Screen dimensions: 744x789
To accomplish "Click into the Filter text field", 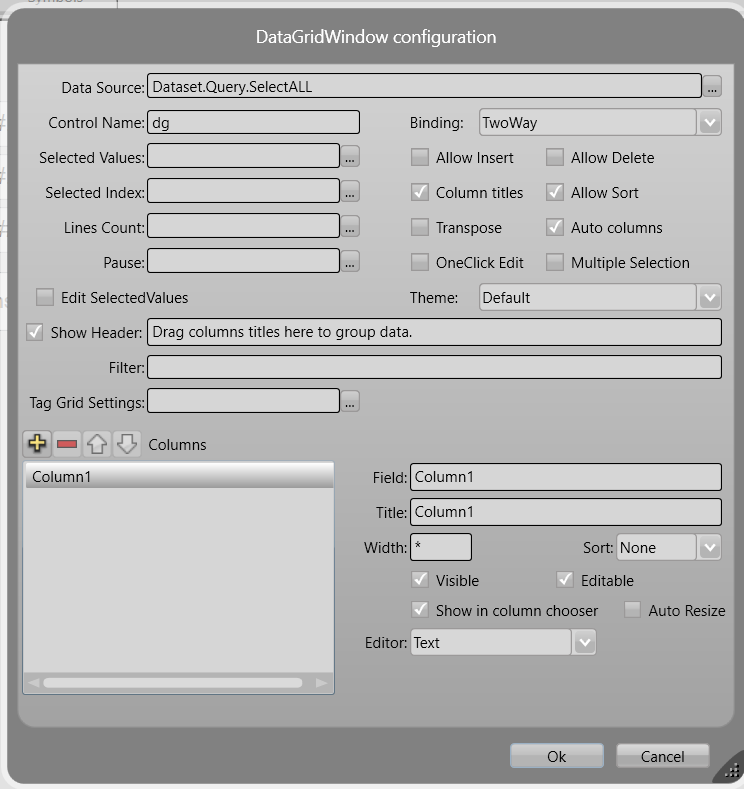I will coord(434,368).
